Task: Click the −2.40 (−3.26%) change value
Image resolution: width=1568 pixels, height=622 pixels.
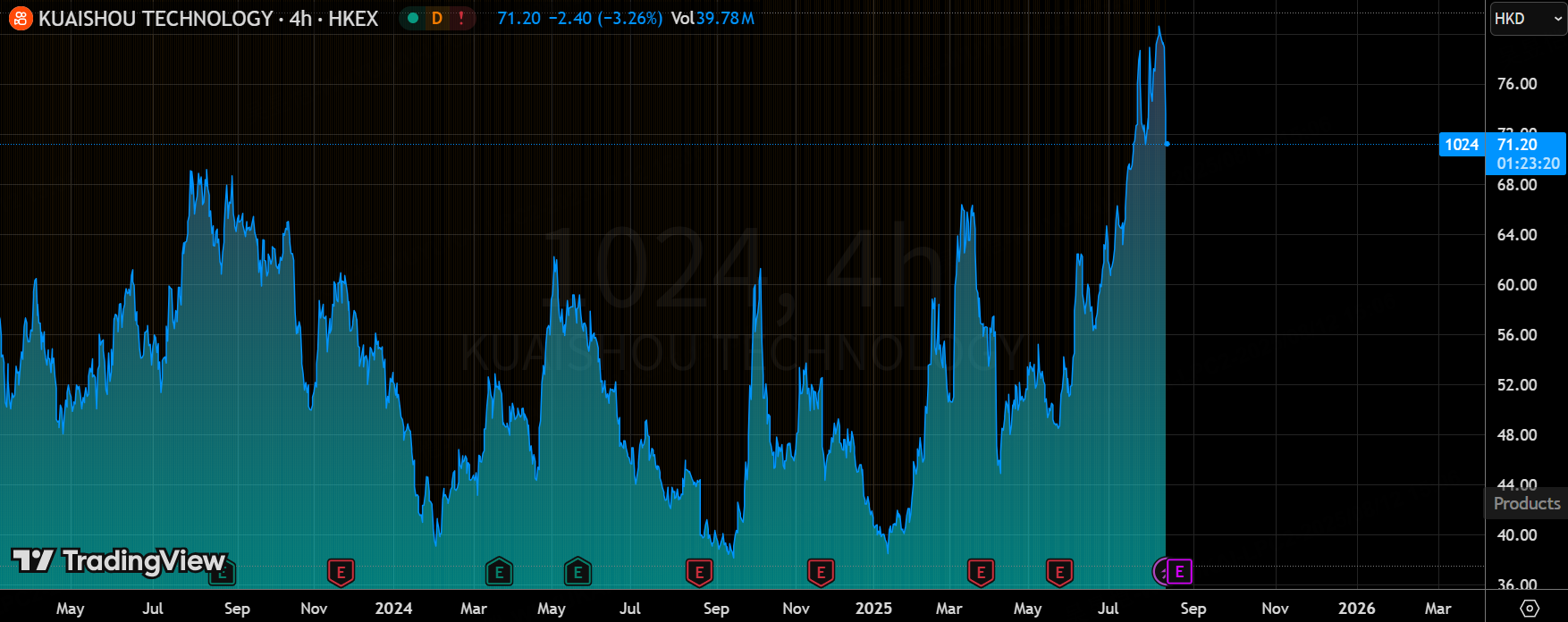Action: pyautogui.click(x=605, y=18)
